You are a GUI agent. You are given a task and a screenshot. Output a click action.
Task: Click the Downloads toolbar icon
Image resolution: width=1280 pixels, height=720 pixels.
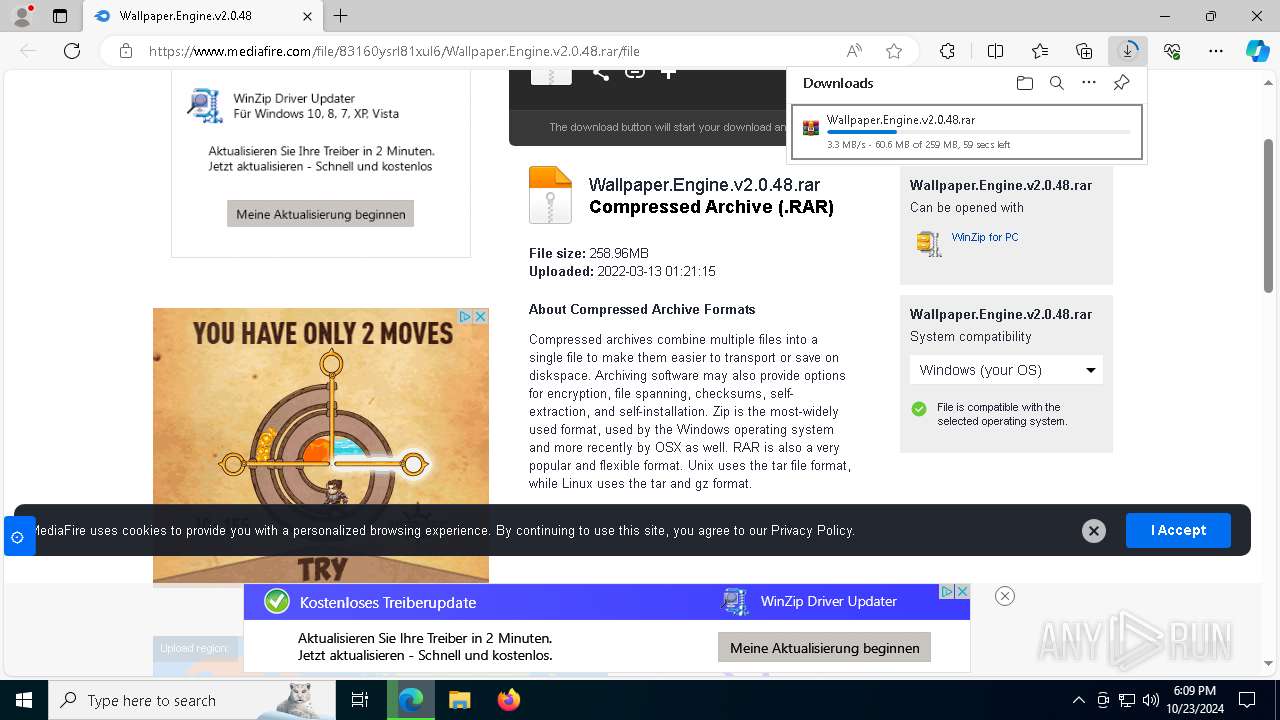(1128, 51)
